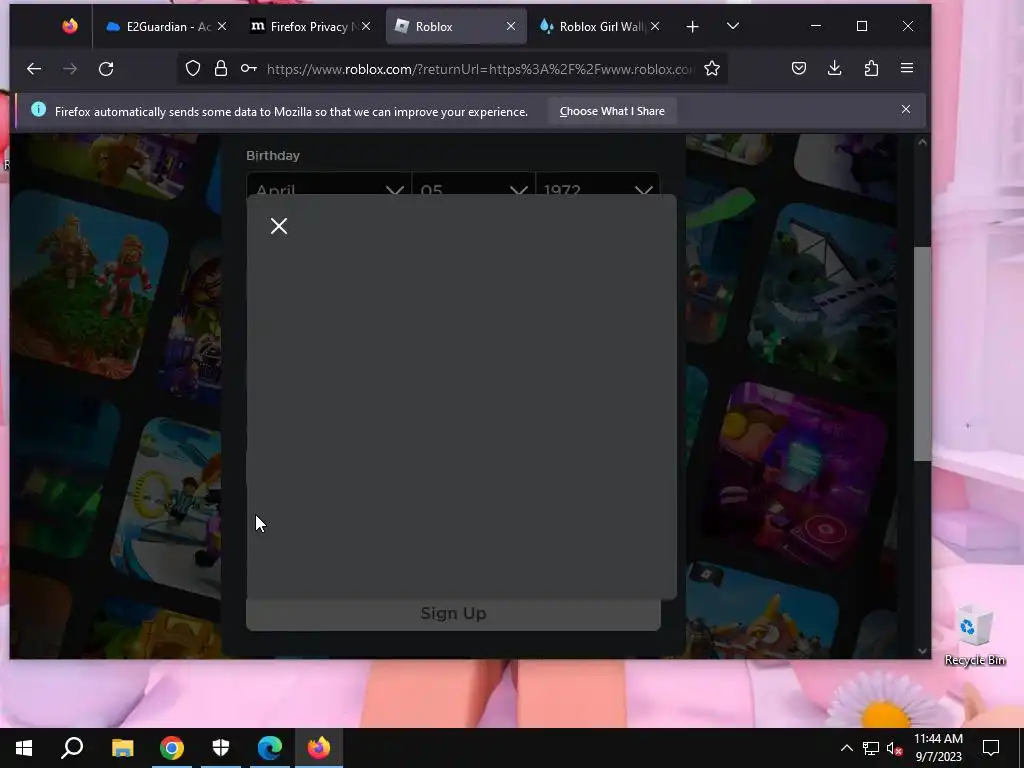
Task: Minimize the Firefox window
Action: (x=816, y=26)
